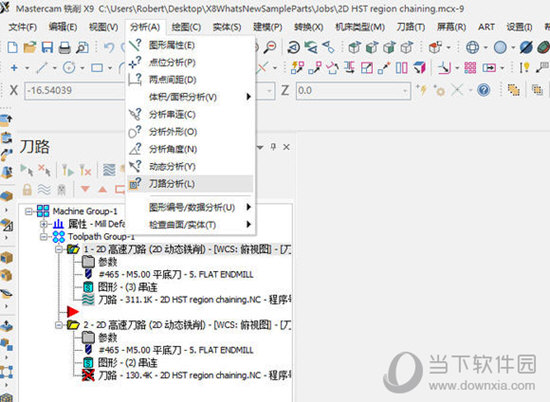This screenshot has height=402, width=550.
Task: Click the blue shaded sphere icon
Action: point(500,47)
